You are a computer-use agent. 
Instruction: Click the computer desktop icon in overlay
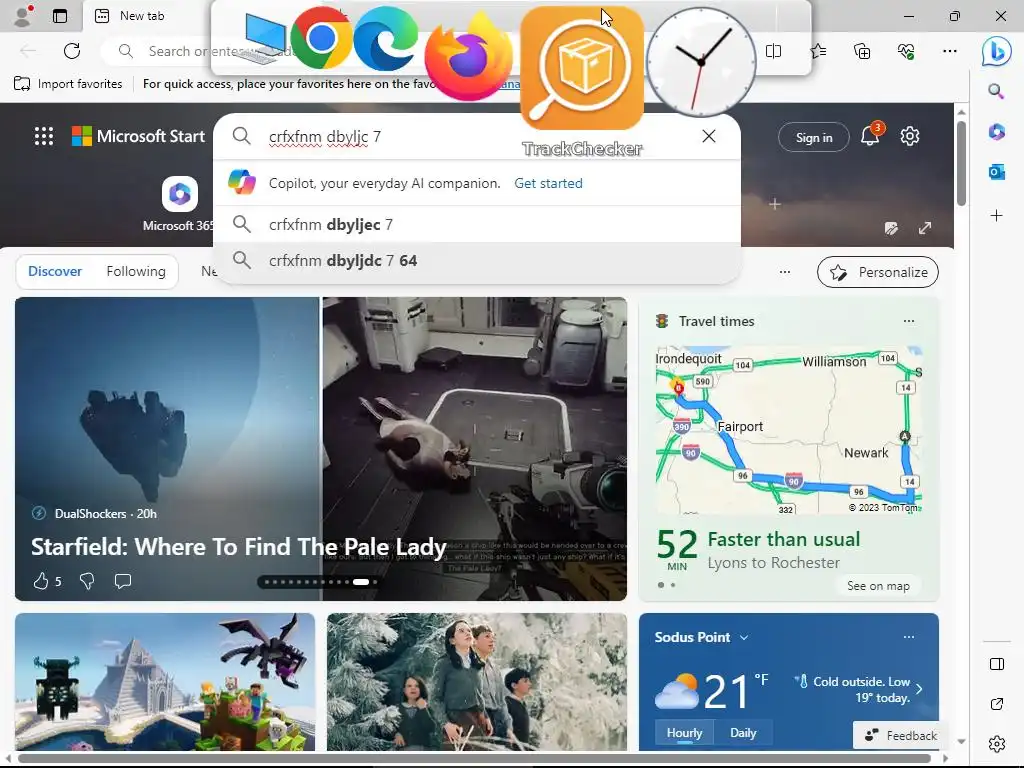coord(262,39)
